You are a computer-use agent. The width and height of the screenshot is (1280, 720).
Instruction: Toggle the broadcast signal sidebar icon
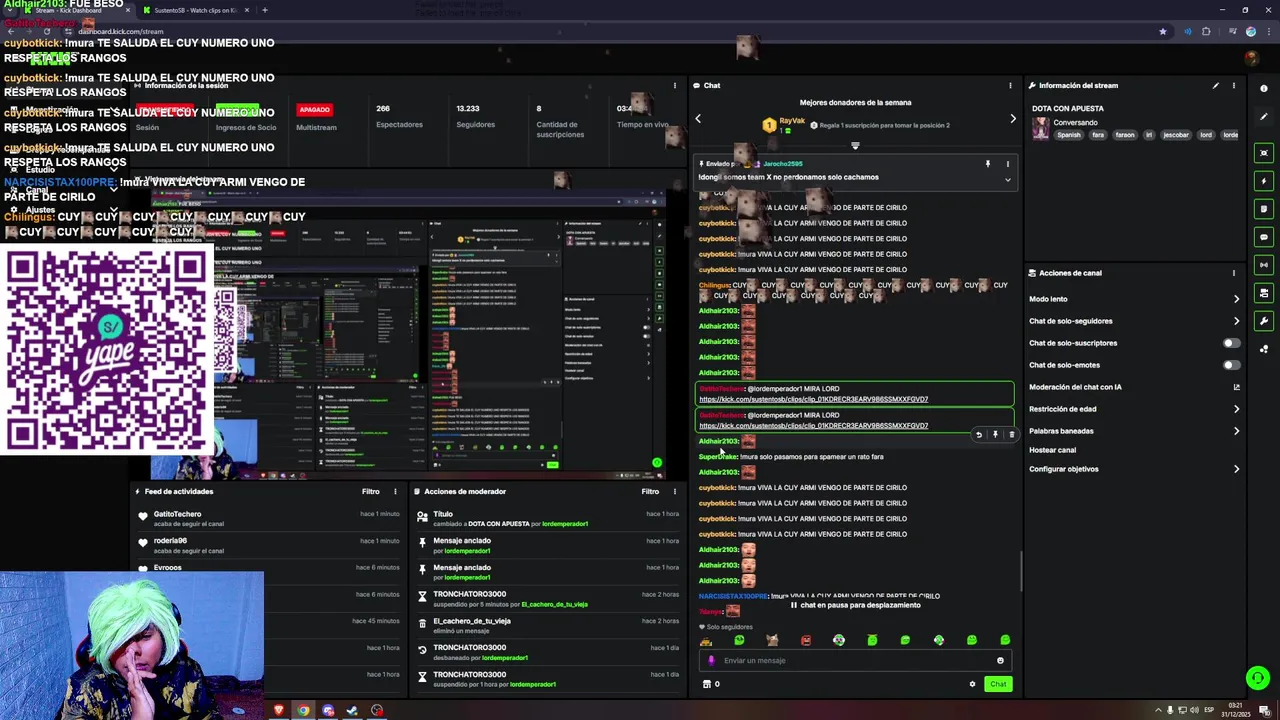[1264, 265]
